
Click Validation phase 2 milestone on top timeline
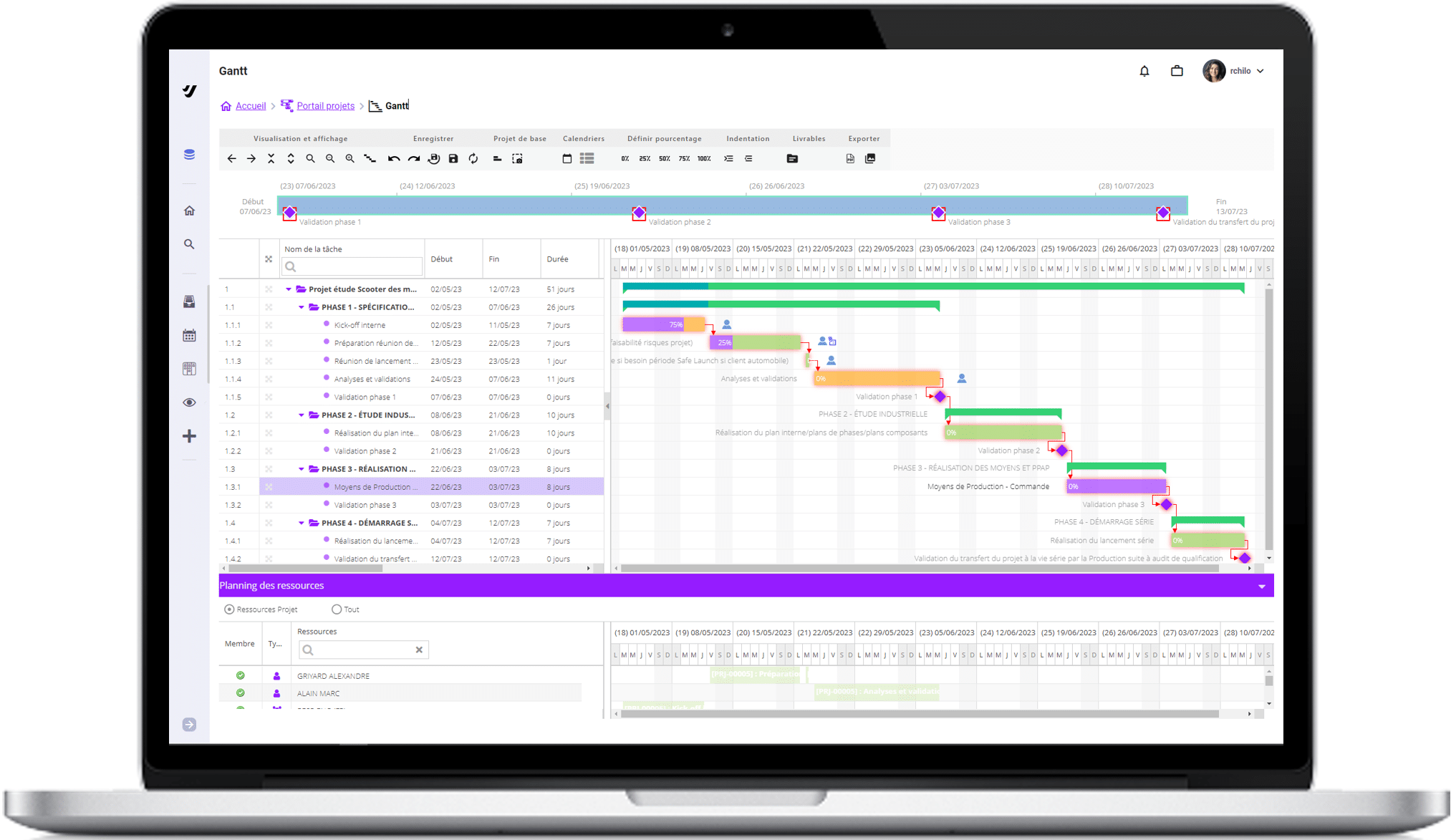(x=639, y=213)
